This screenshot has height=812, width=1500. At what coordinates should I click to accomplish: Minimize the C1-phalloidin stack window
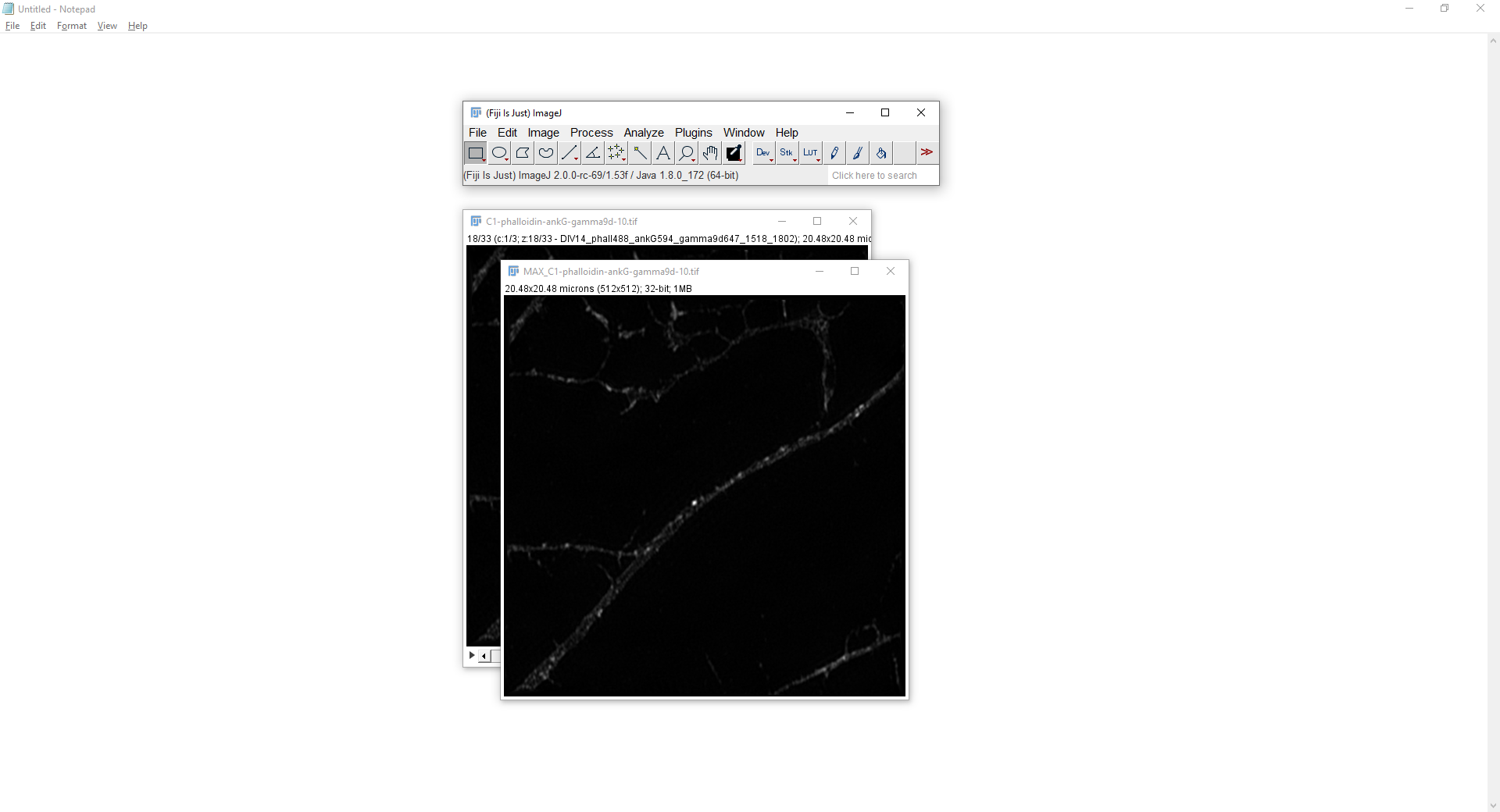pyautogui.click(x=782, y=222)
